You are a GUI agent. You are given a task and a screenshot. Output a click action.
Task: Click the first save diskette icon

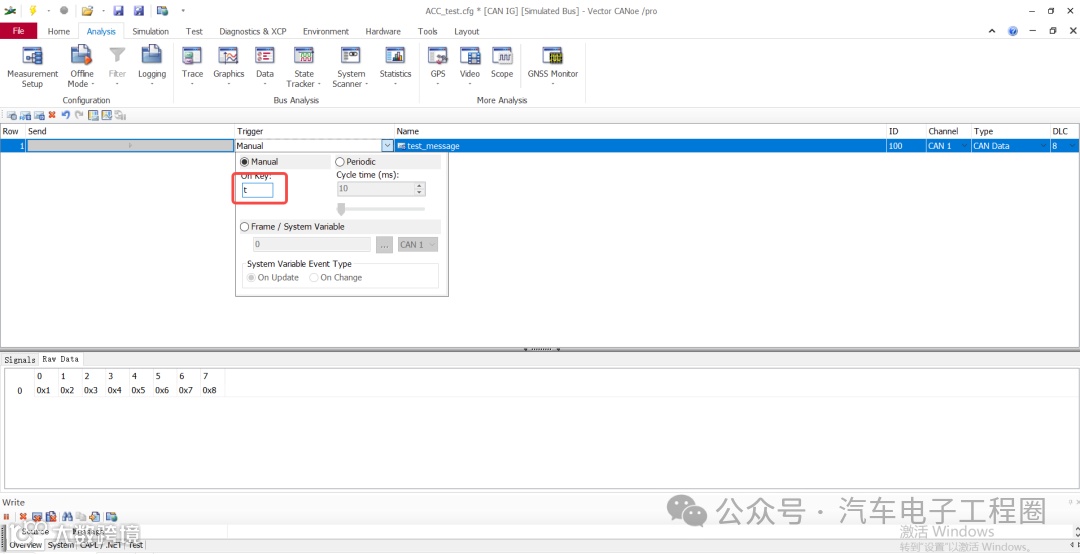pos(118,10)
